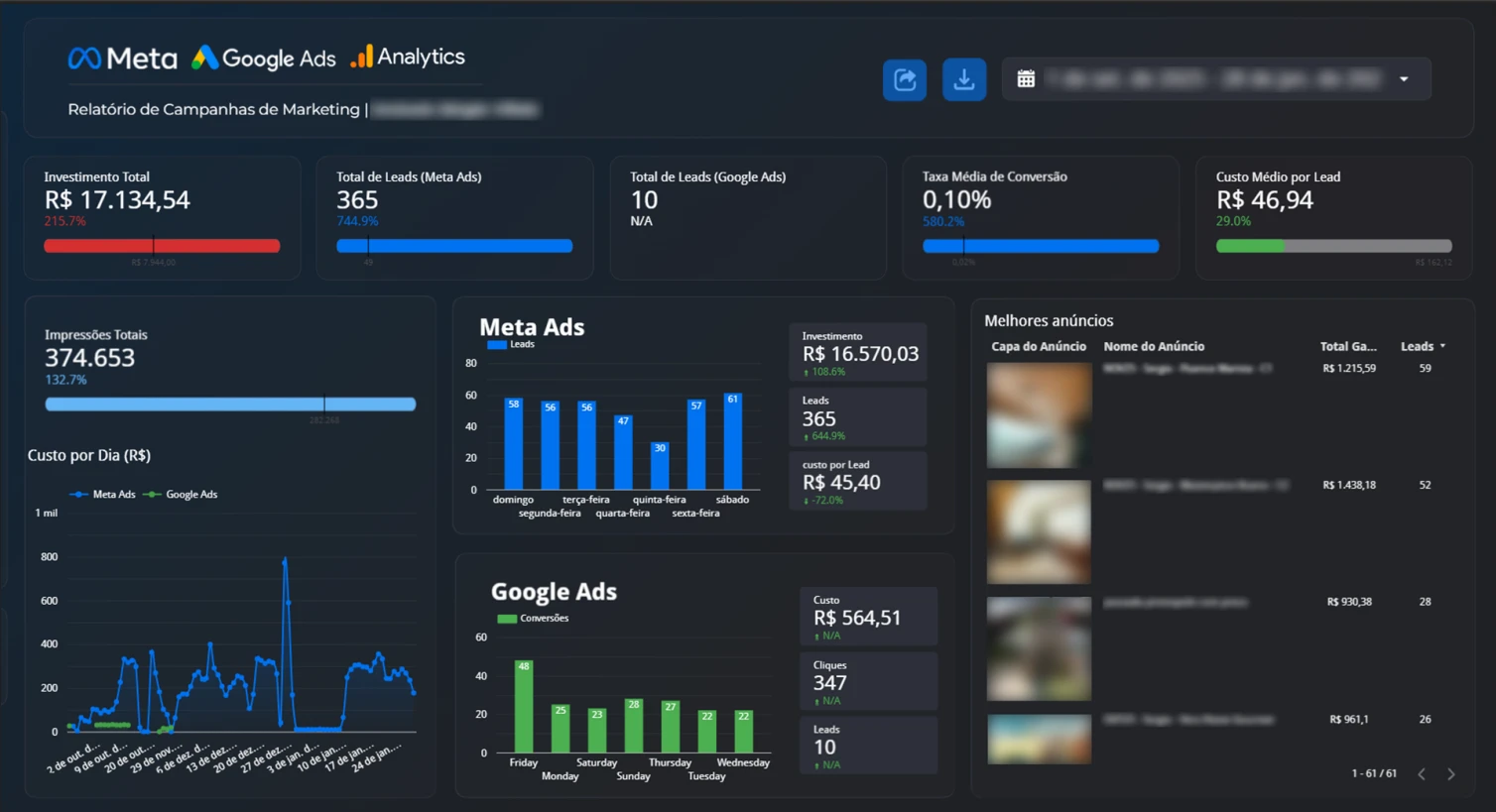Open ad thumbnail with 52 leads
1496x812 pixels.
pyautogui.click(x=1039, y=532)
